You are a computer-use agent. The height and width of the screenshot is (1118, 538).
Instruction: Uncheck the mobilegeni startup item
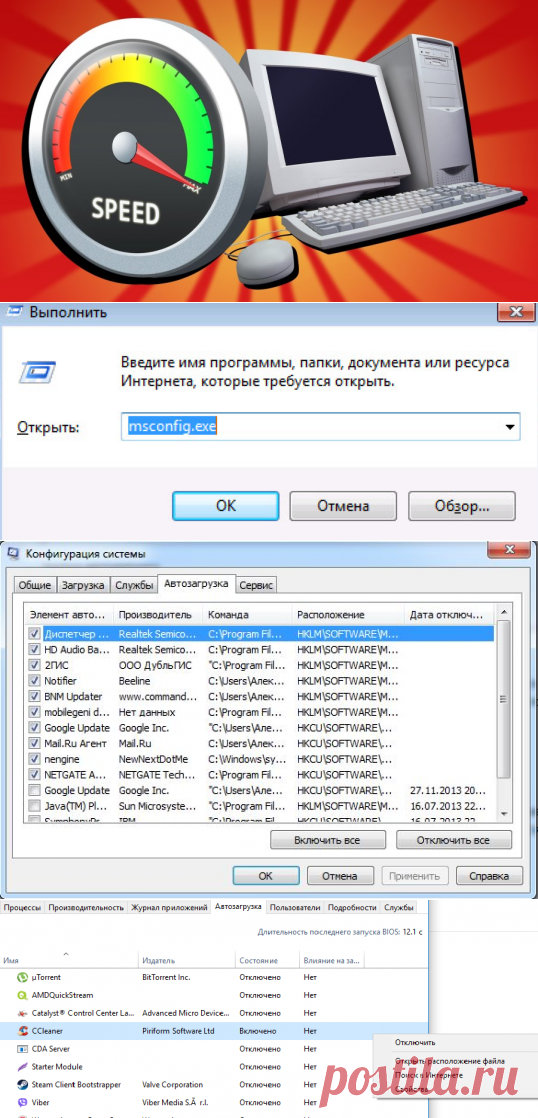point(34,712)
